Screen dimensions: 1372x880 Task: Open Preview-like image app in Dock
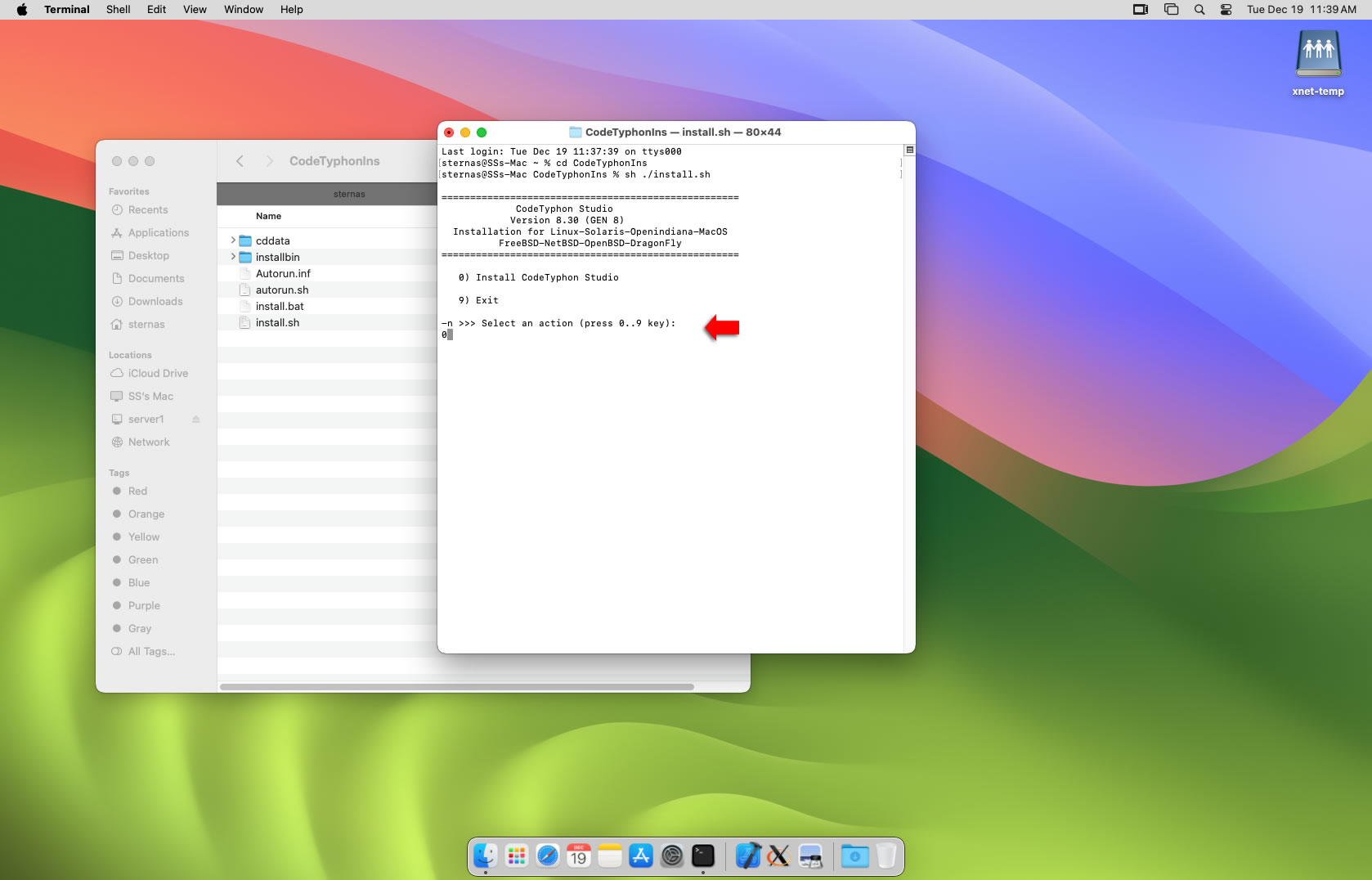click(810, 855)
